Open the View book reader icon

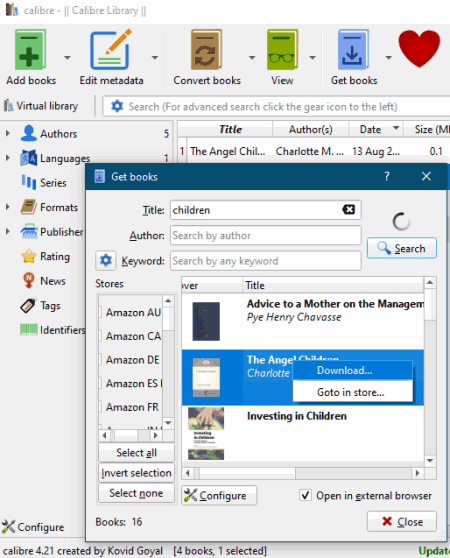pyautogui.click(x=282, y=49)
